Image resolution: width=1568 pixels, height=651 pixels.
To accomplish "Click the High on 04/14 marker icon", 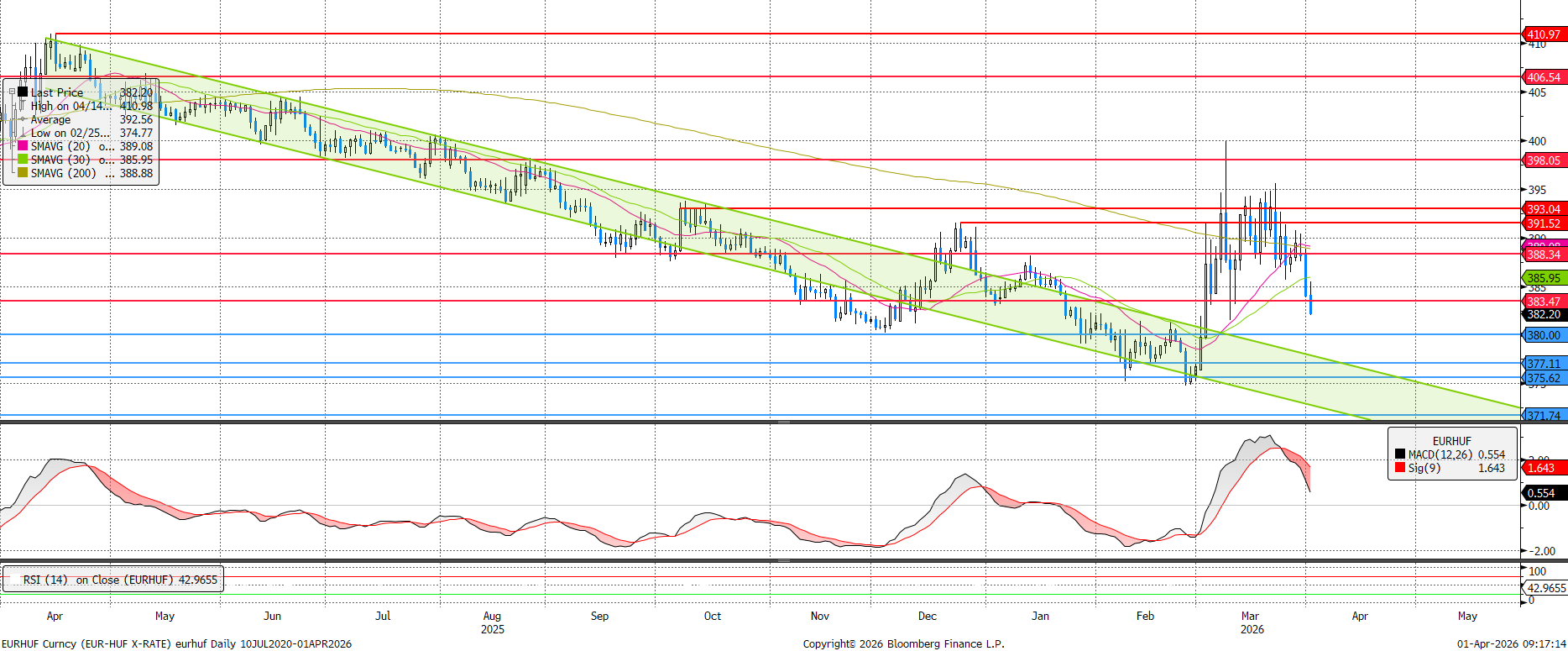I will coord(23,106).
